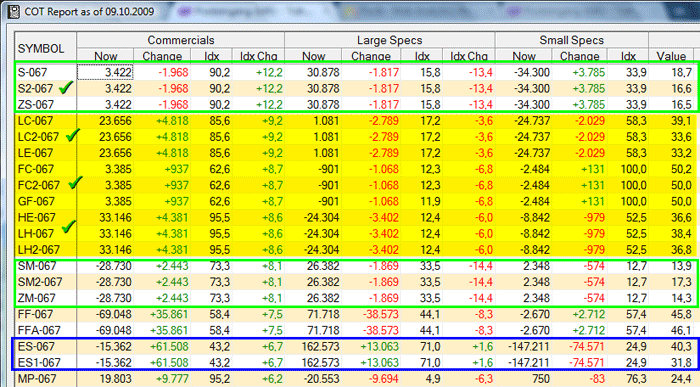Click Value cell 24,4 in MP-067 row

click(x=671, y=379)
